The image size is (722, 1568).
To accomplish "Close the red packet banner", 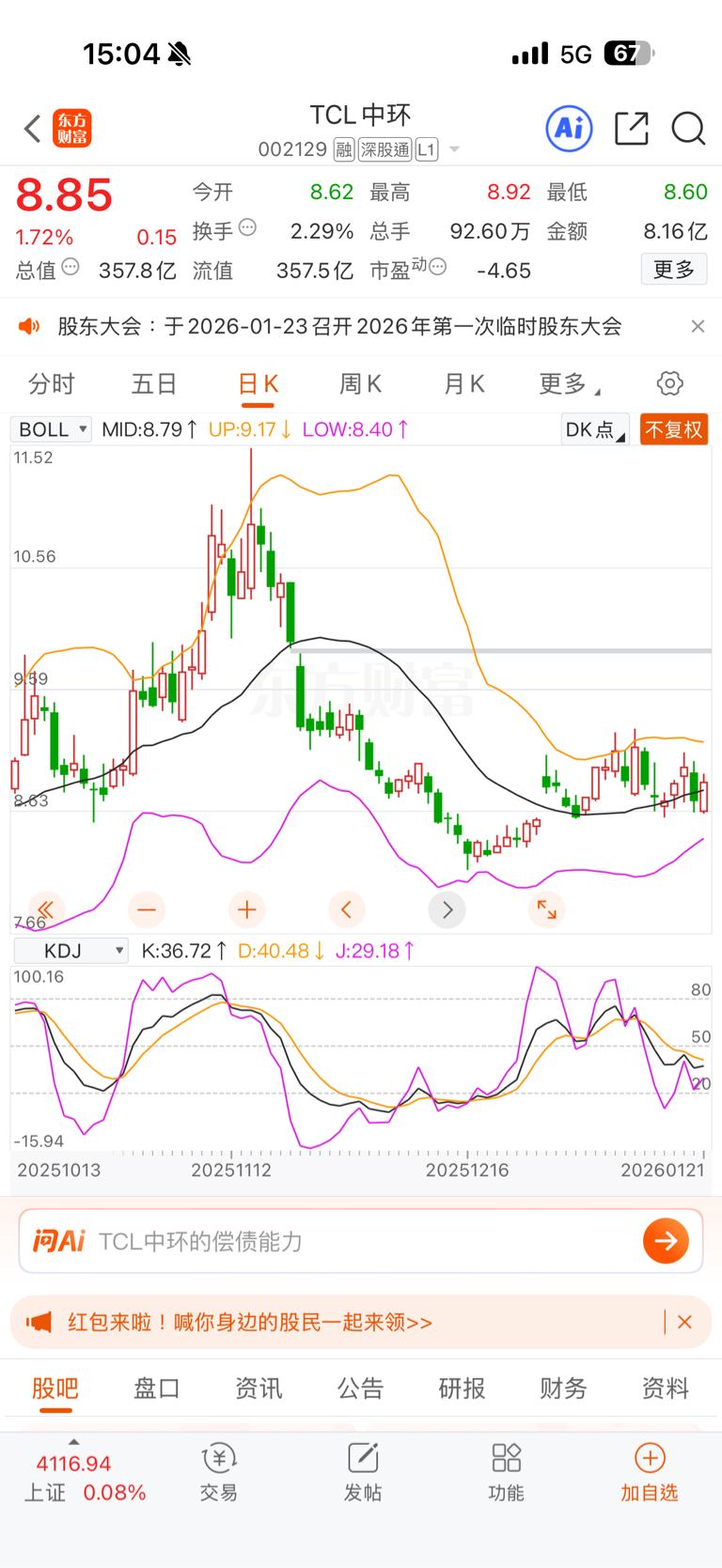I will click(x=684, y=1322).
